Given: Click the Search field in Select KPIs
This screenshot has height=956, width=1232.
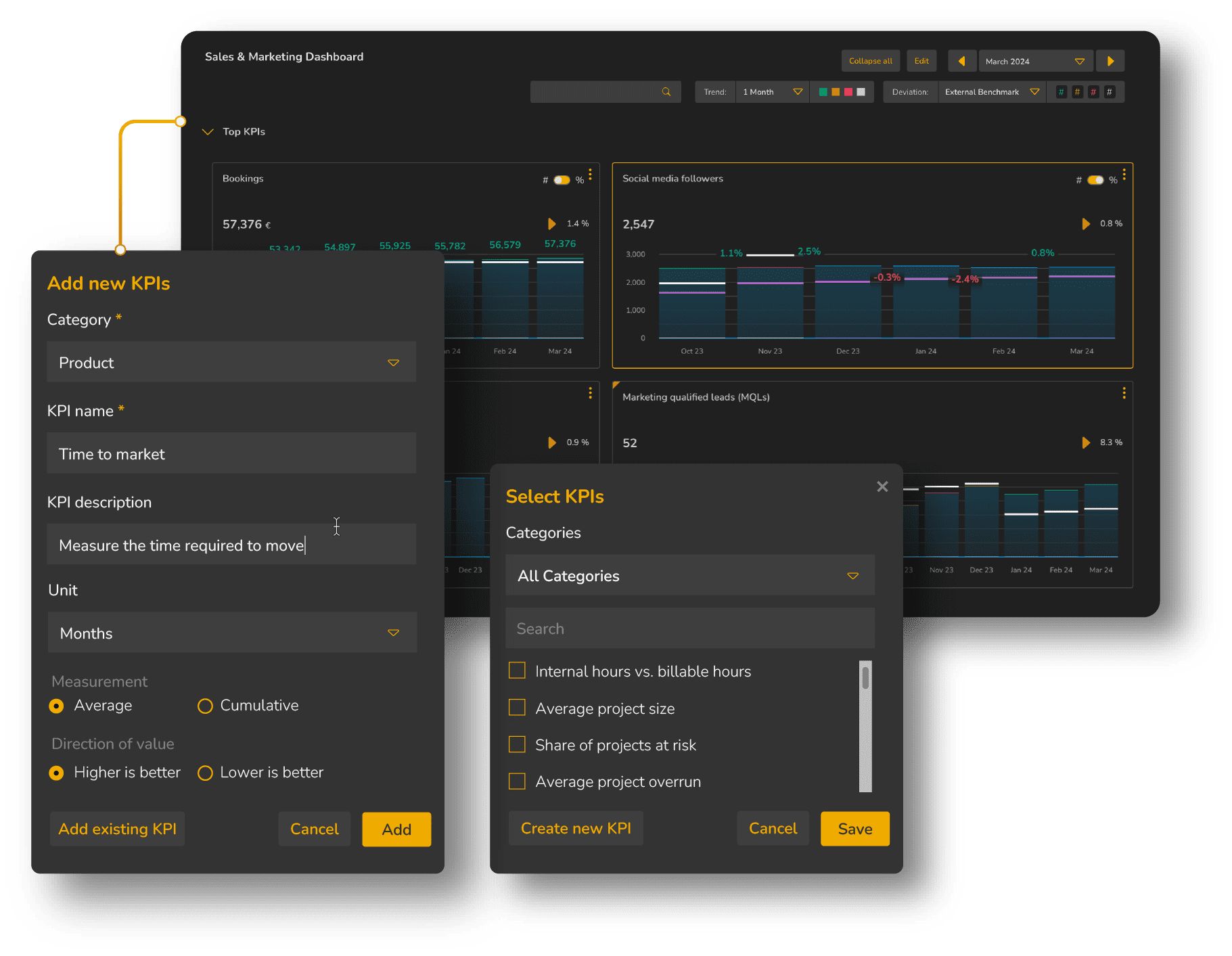Looking at the screenshot, I should click(x=689, y=628).
